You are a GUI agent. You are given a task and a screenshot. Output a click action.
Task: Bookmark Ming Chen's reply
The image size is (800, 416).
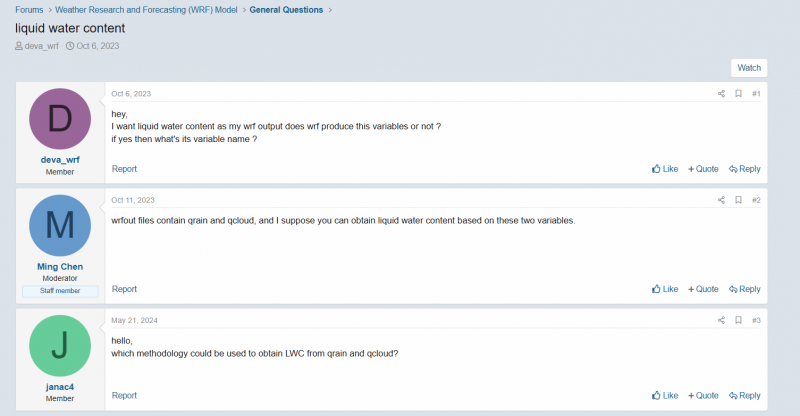[738, 200]
